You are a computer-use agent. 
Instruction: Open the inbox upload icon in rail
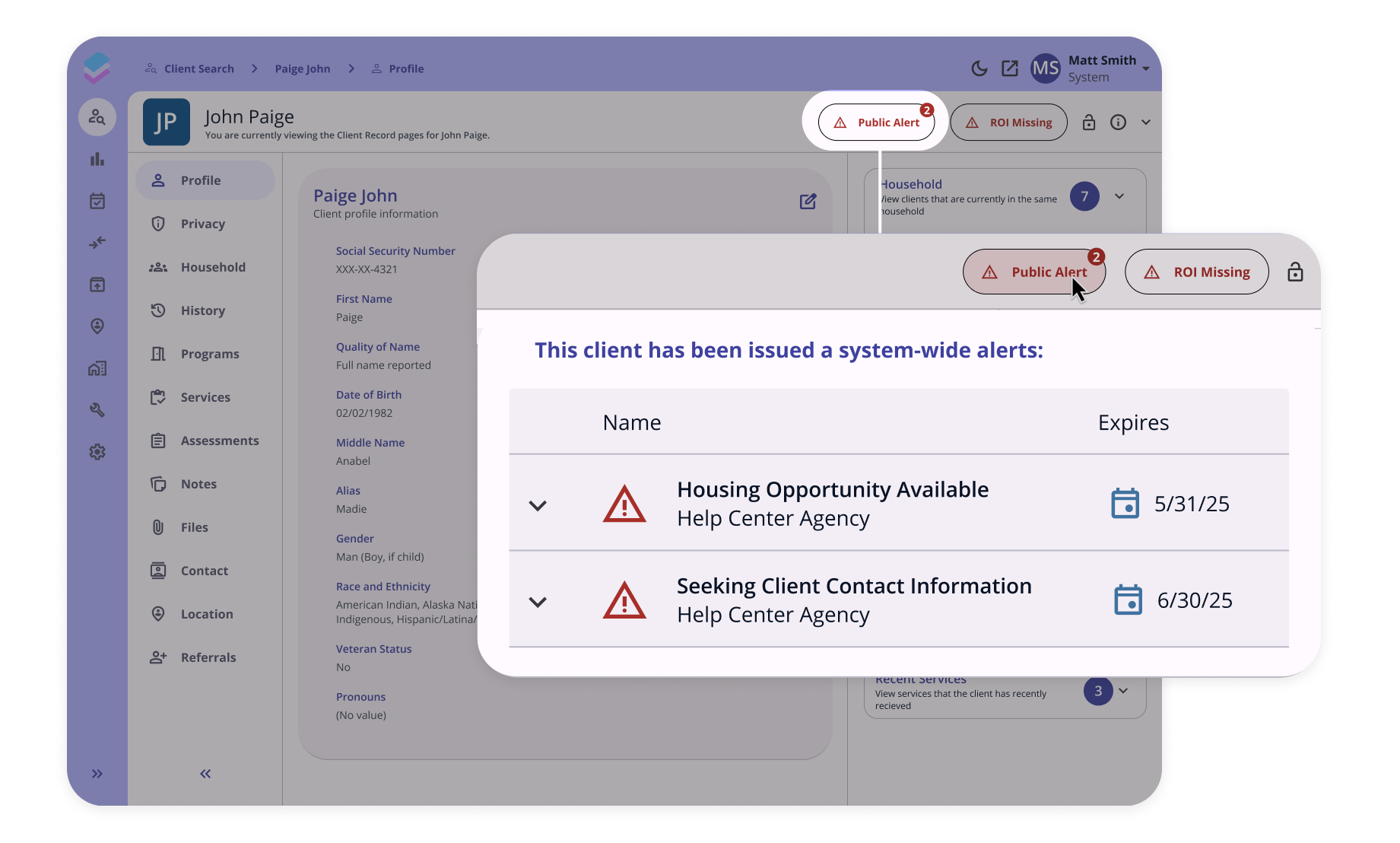tap(97, 285)
